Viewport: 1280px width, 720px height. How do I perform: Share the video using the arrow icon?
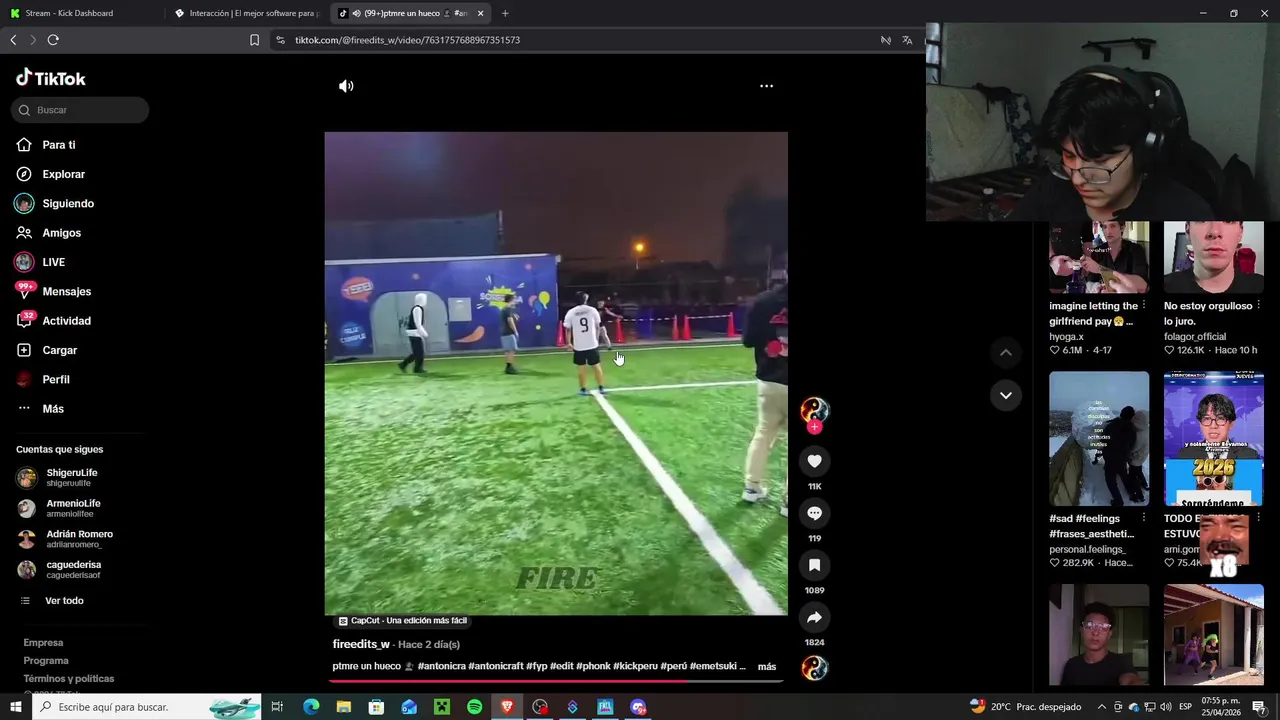(x=814, y=617)
